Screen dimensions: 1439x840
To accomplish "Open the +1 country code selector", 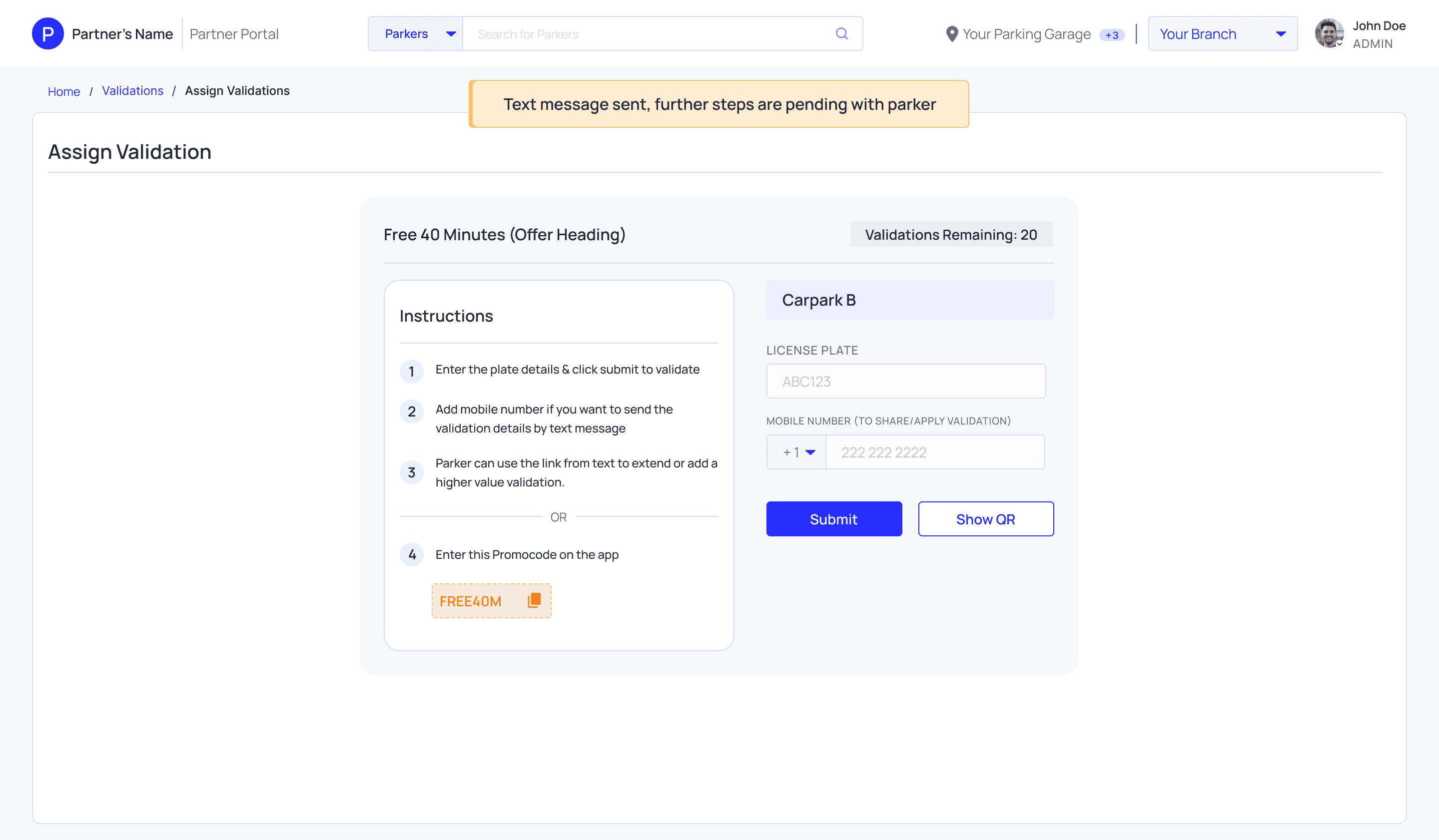I will coord(796,452).
